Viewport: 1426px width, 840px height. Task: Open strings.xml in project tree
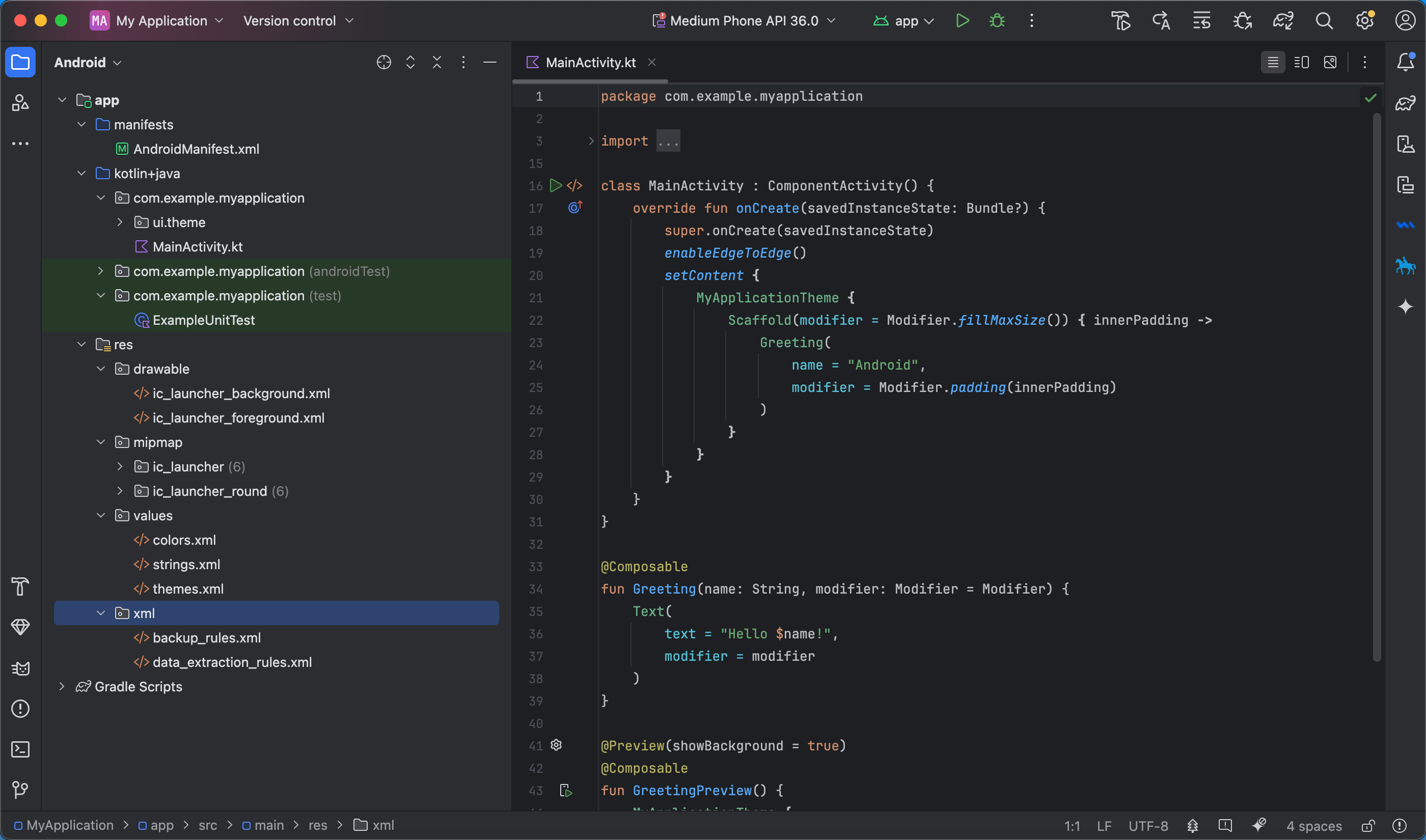pos(186,565)
